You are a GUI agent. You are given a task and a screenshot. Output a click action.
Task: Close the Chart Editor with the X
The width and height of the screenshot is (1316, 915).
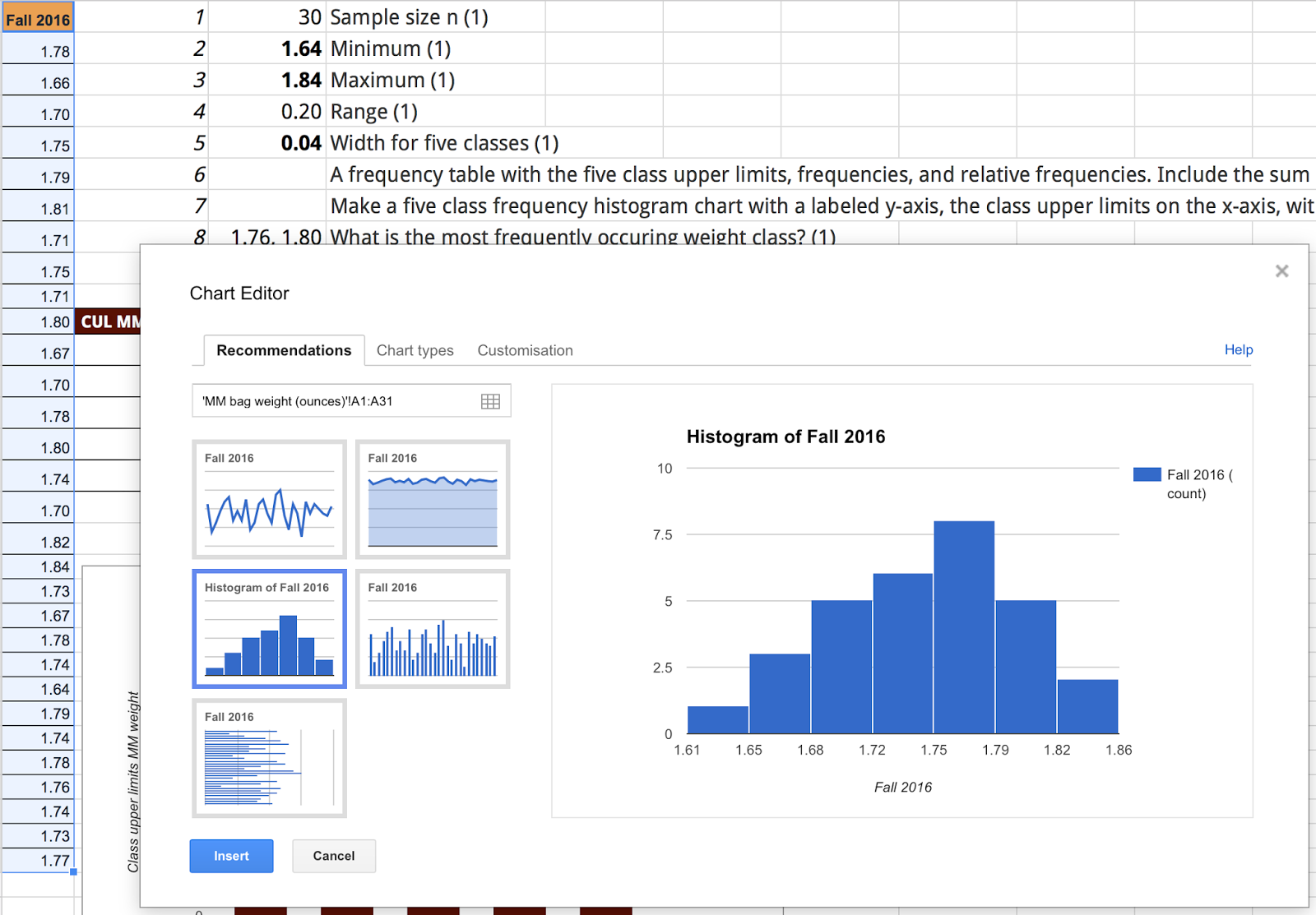(x=1281, y=270)
